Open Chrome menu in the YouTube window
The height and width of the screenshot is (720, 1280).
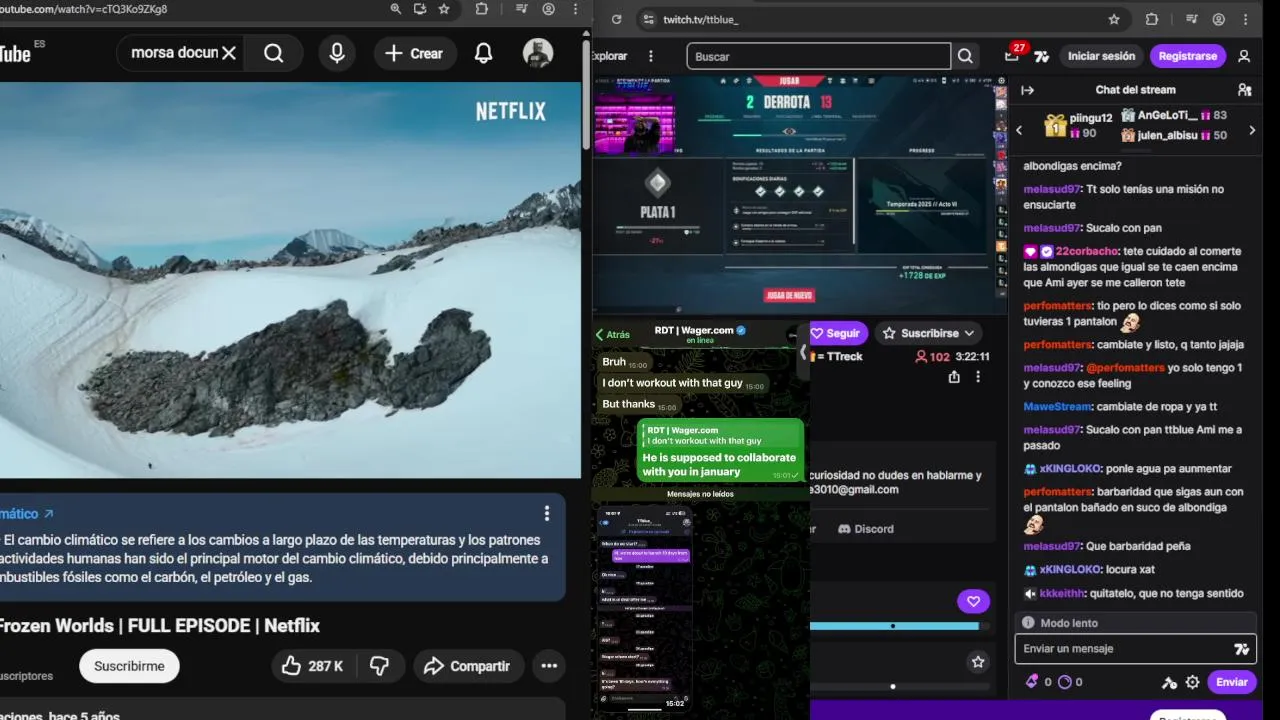pos(575,9)
